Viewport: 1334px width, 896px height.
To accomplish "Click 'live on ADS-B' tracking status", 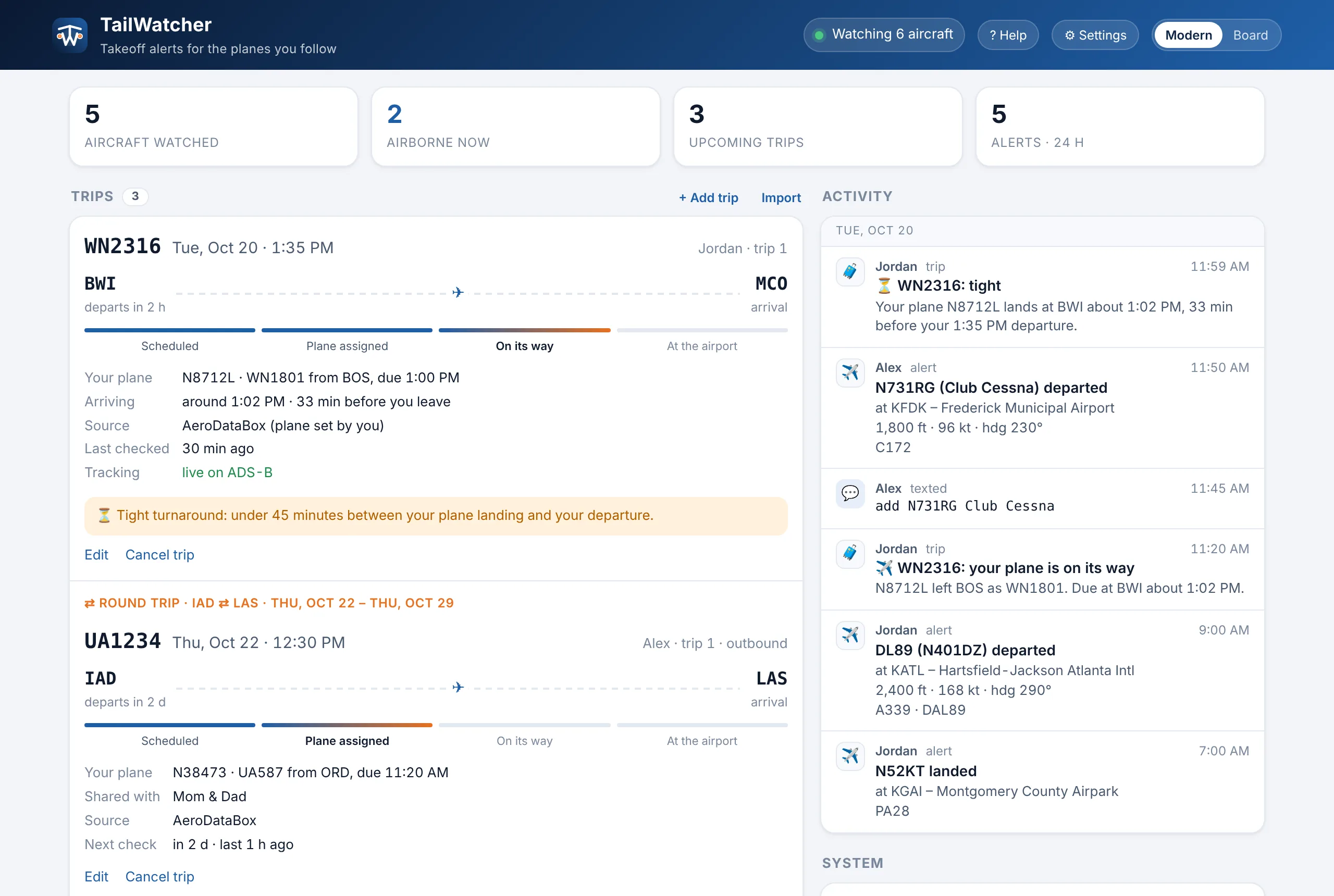I will [x=227, y=472].
